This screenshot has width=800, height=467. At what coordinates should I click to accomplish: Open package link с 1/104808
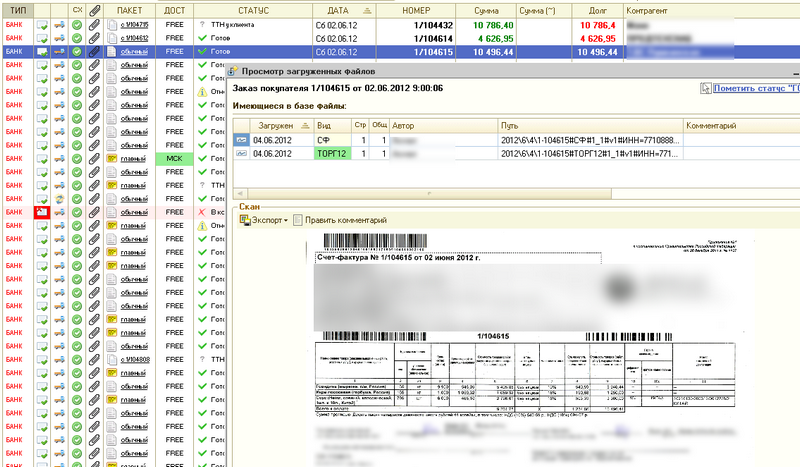tap(135, 359)
